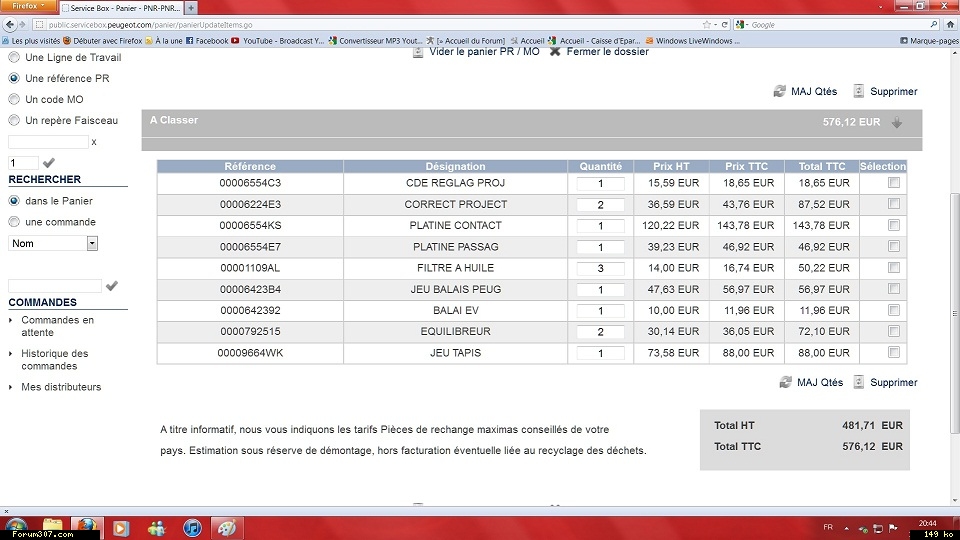
Task: Click the Vider le panier trash icon
Action: (418, 52)
